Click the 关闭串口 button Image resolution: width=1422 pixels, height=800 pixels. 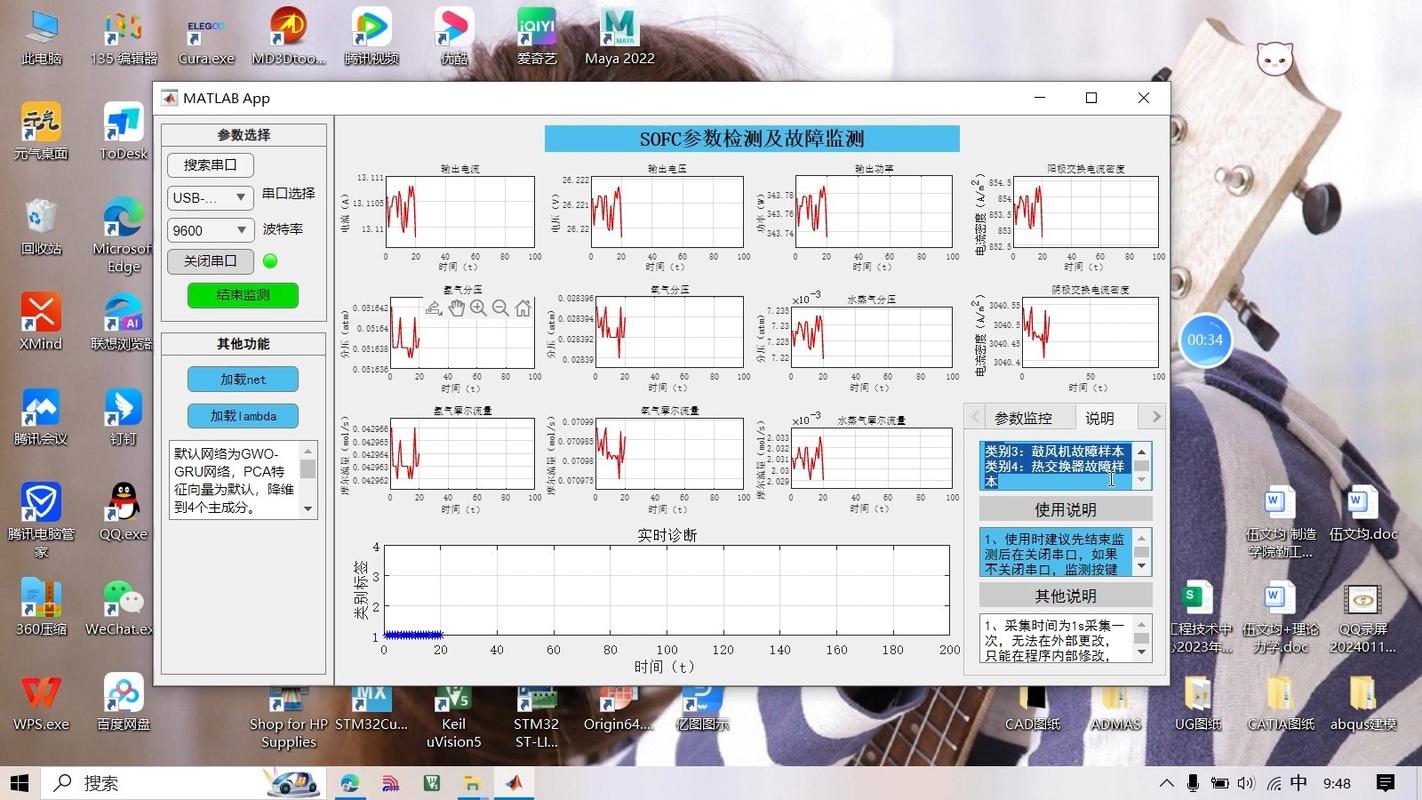tap(210, 261)
